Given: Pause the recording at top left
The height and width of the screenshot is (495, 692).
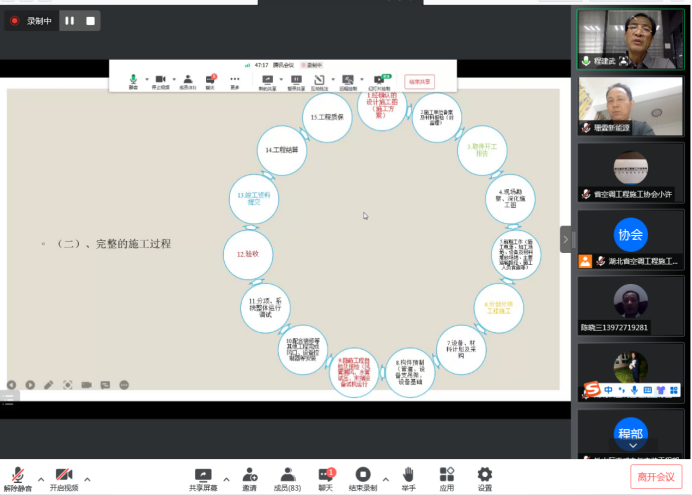Looking at the screenshot, I should coord(70,21).
